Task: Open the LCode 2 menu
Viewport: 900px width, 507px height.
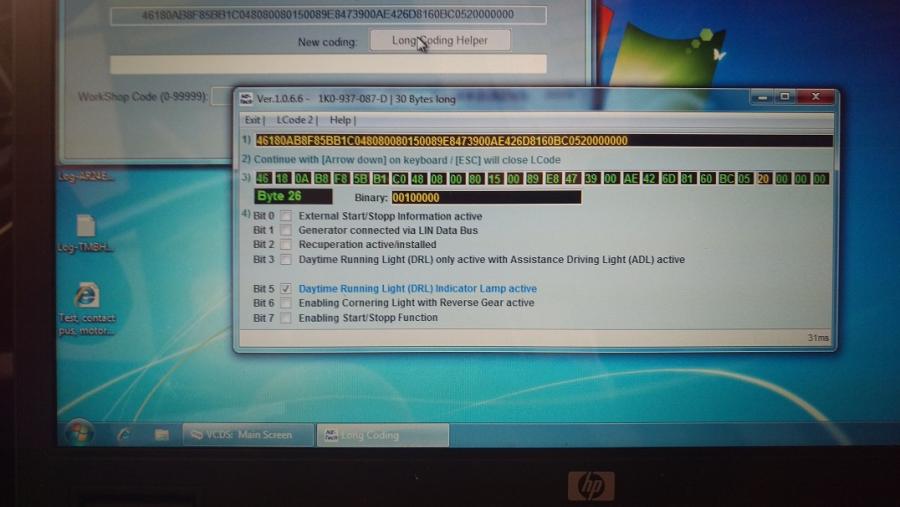Action: 295,120
